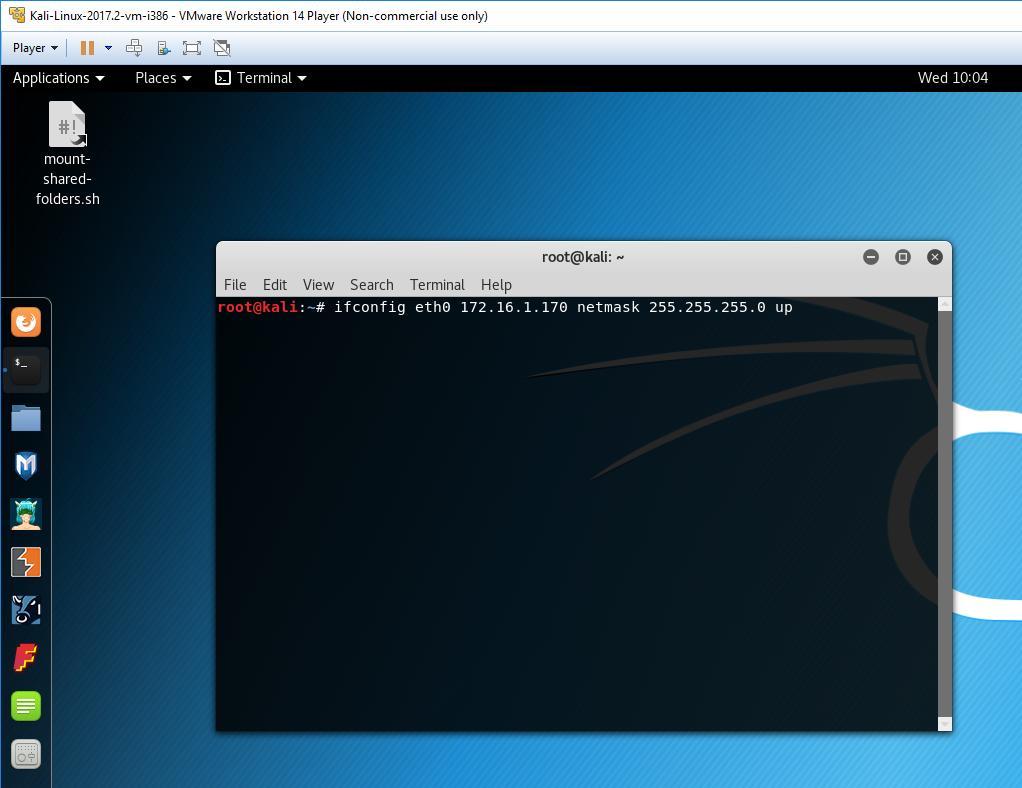Click the Terminal icon in the top panel

[x=223, y=78]
